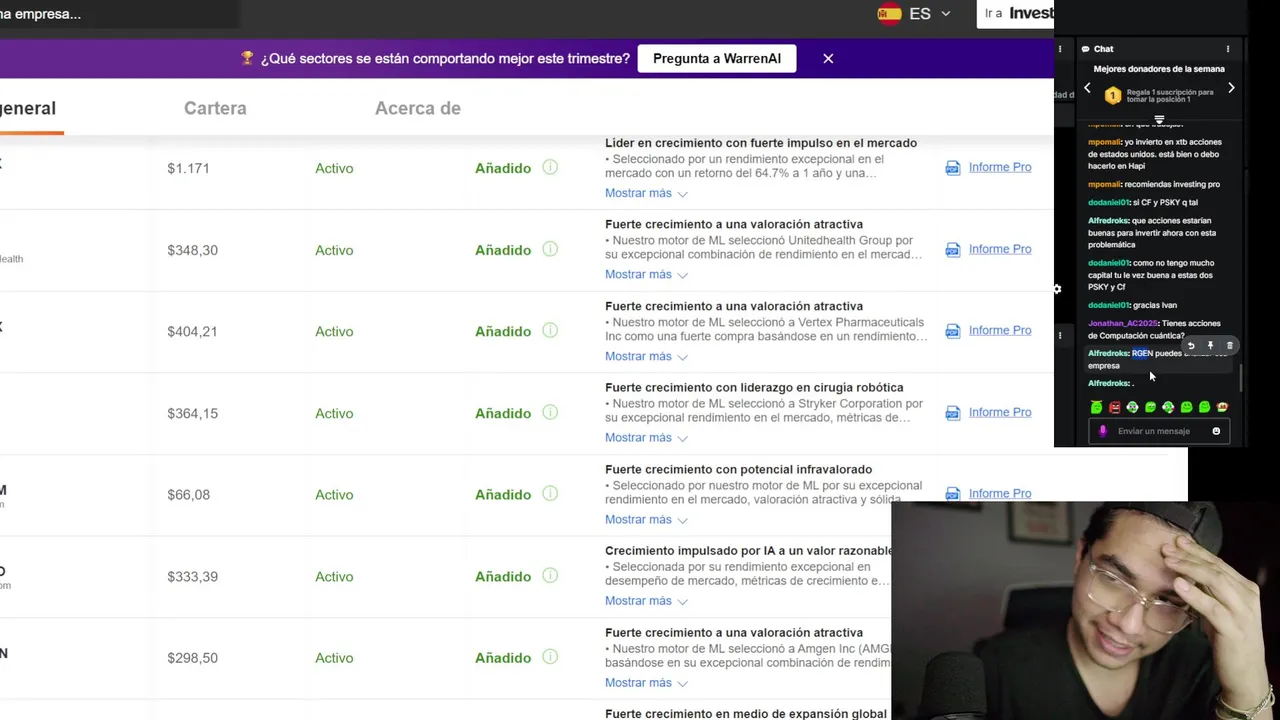Click PDF report icon in the $1.171 row
The height and width of the screenshot is (720, 1280).
coord(952,168)
